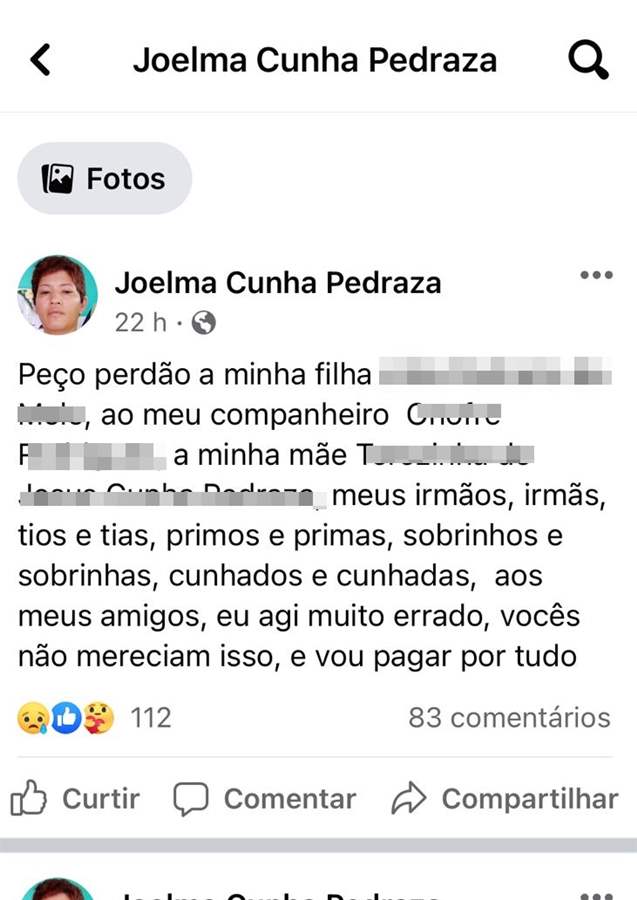Tap the second post's profile picture at bottom

(x=57, y=890)
